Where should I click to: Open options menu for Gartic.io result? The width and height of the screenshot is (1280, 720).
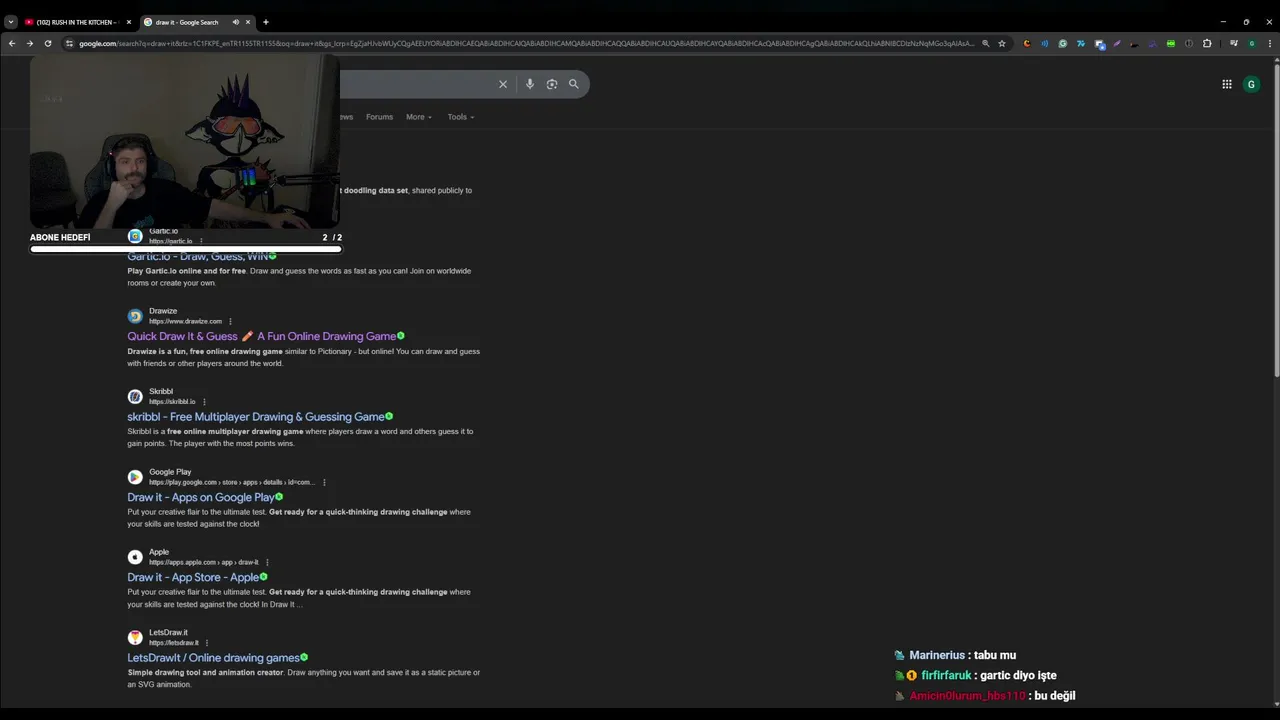click(201, 241)
